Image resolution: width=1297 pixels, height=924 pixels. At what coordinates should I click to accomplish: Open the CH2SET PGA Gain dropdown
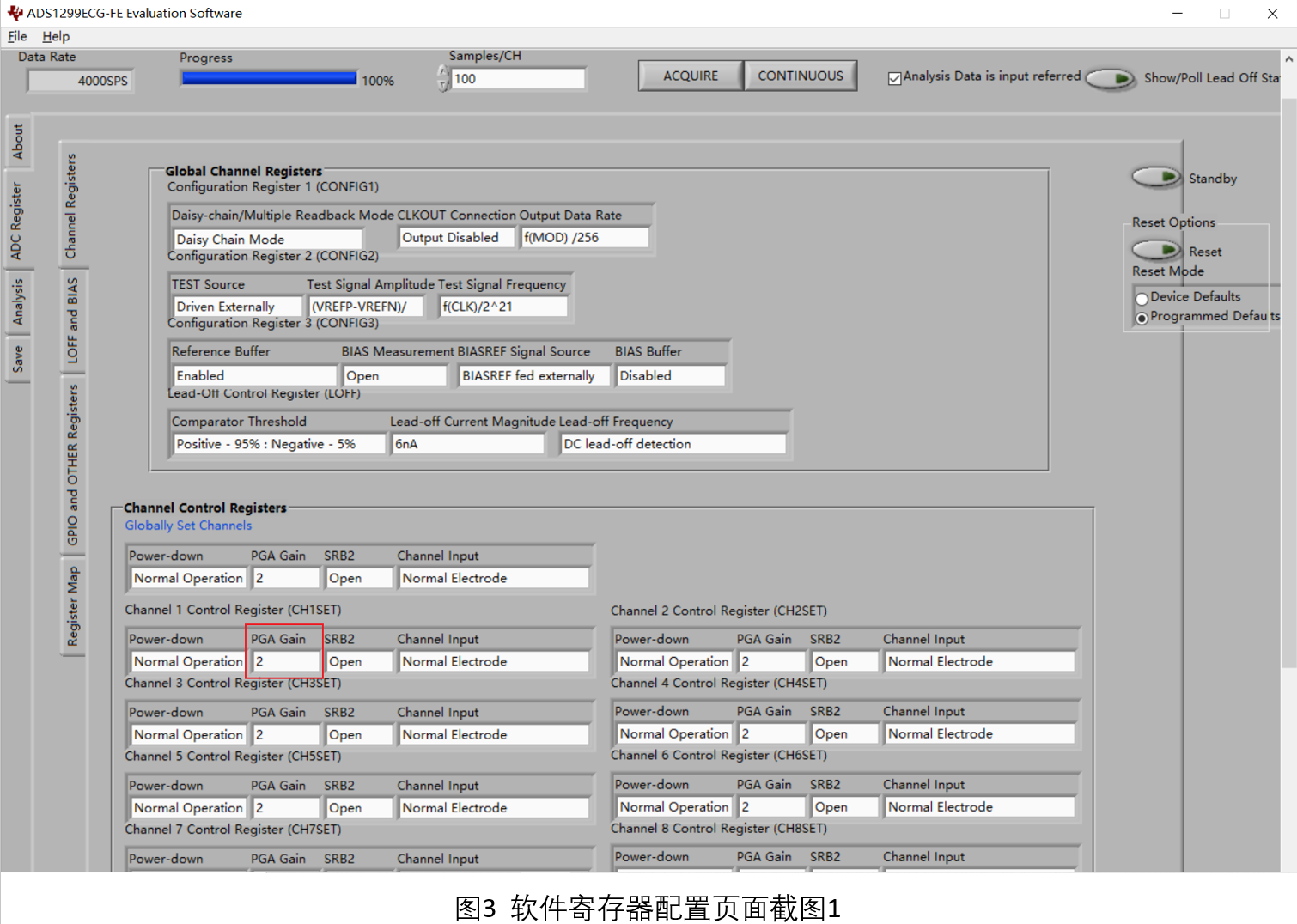tap(772, 661)
